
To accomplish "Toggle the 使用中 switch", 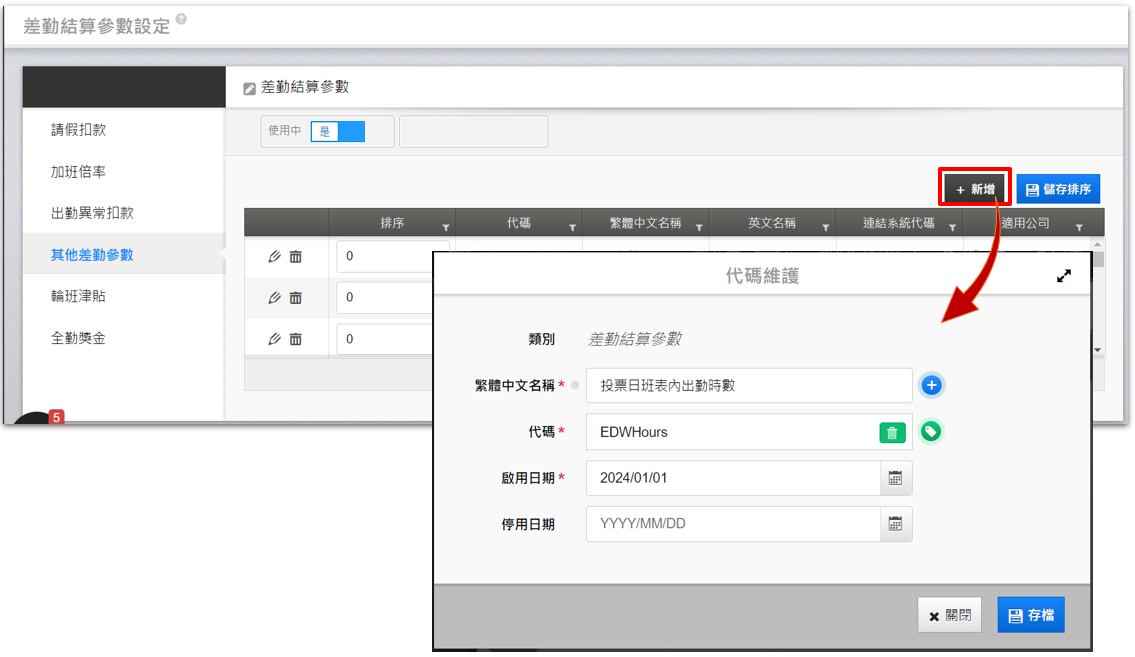I will (338, 131).
